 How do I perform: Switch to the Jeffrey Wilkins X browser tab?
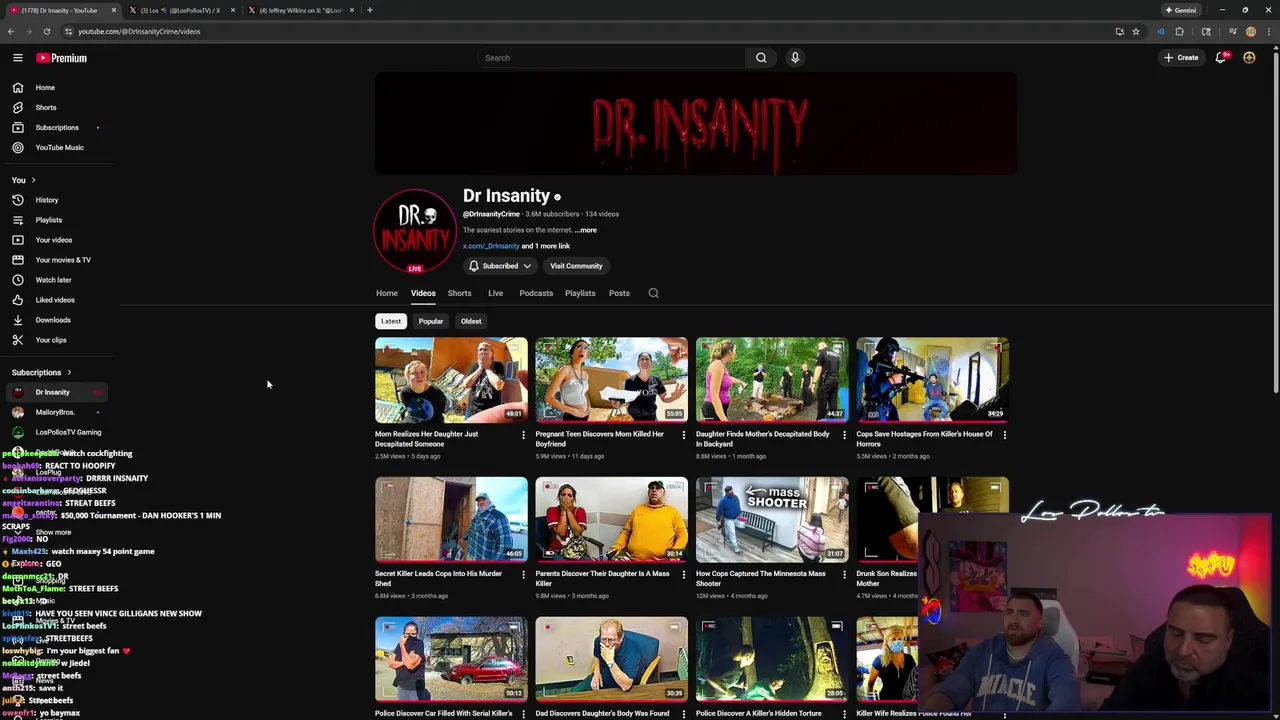pyautogui.click(x=300, y=10)
